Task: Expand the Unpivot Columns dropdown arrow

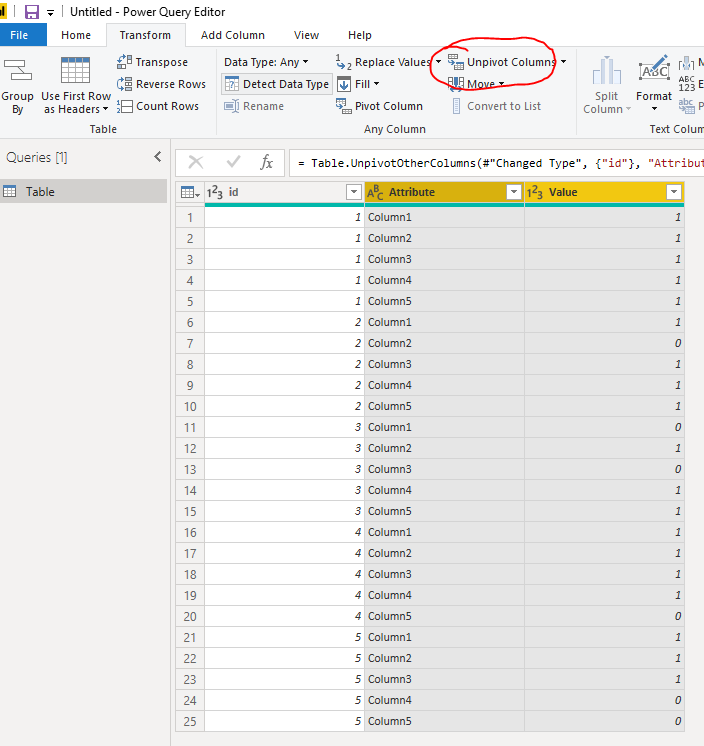Action: [563, 62]
